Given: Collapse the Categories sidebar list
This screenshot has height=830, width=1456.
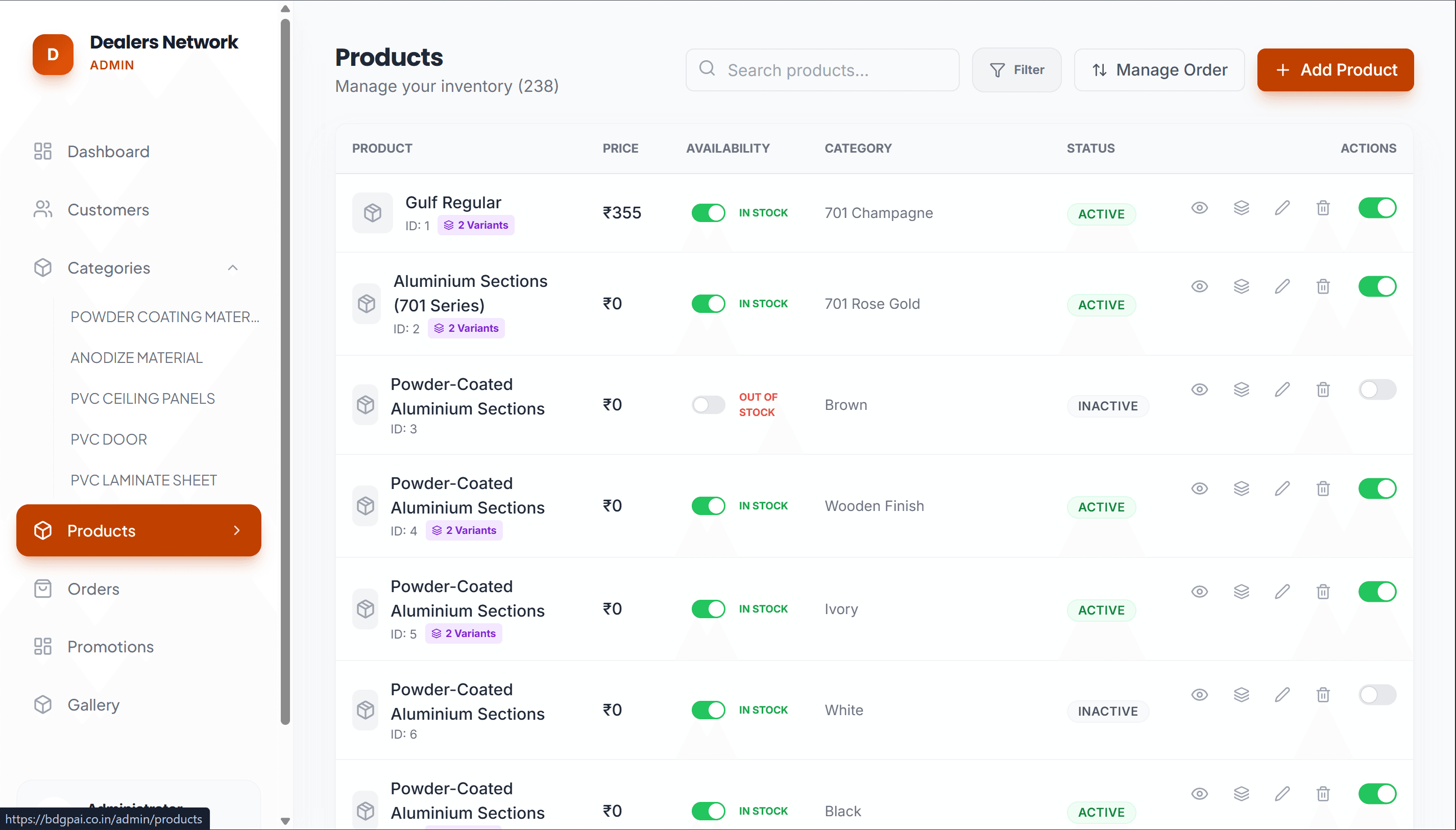Looking at the screenshot, I should pyautogui.click(x=233, y=267).
